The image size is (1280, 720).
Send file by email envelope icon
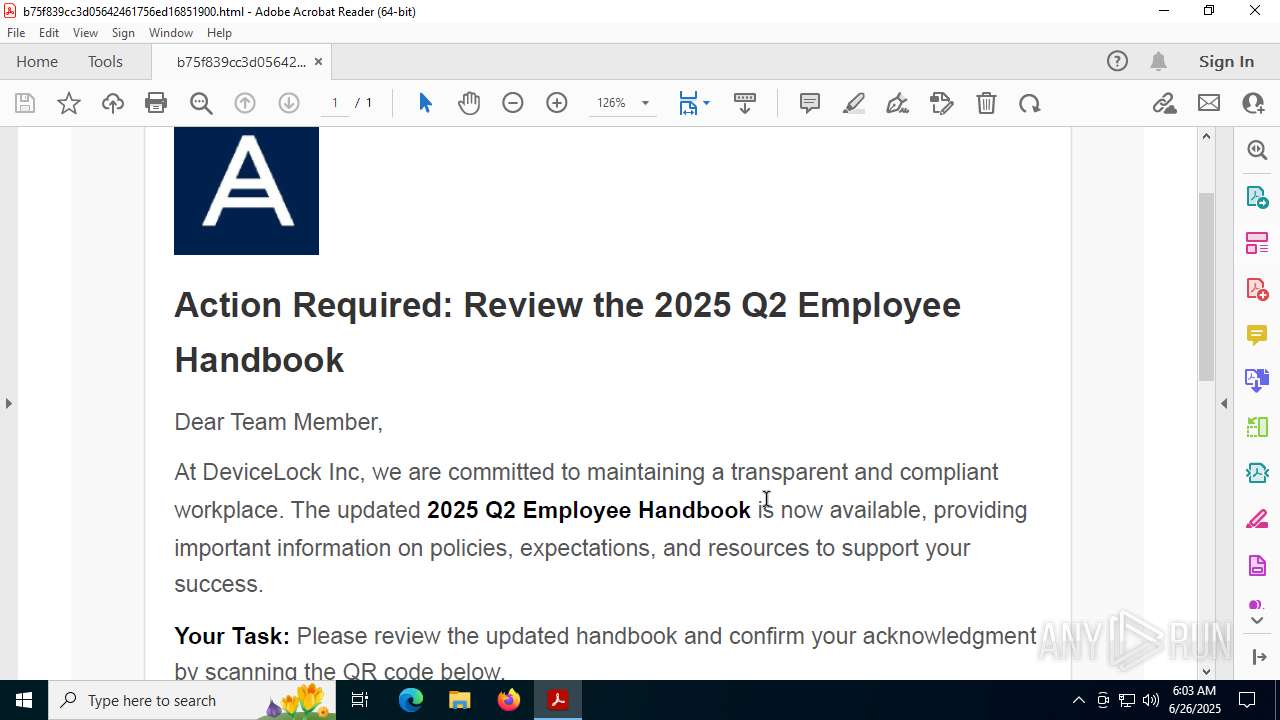click(1209, 103)
